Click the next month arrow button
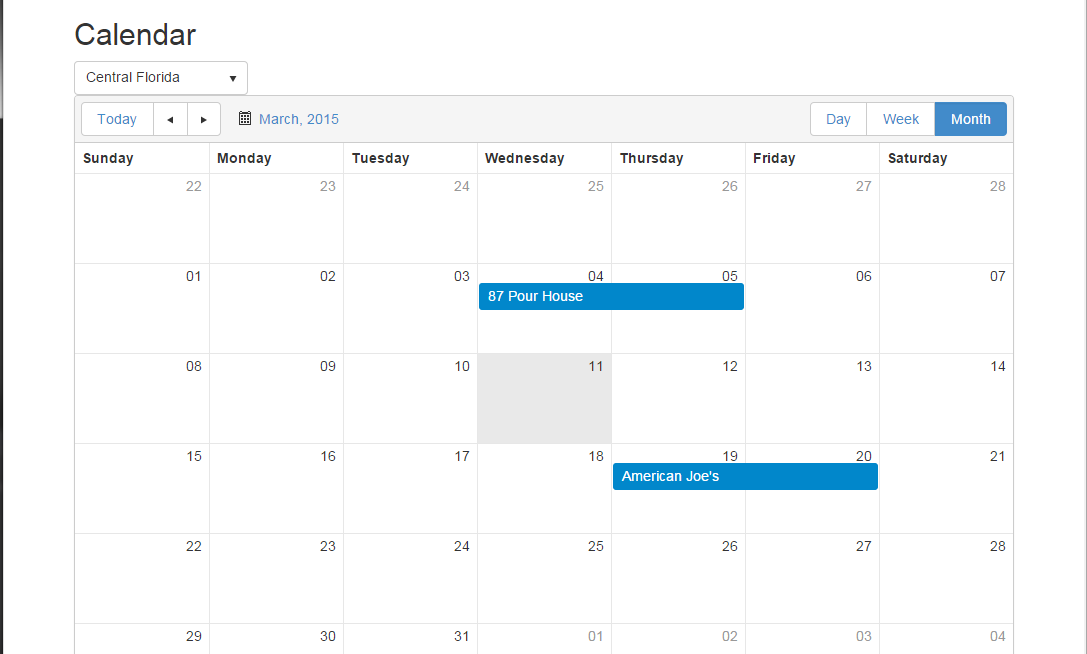Viewport: 1087px width, 654px height. point(204,119)
